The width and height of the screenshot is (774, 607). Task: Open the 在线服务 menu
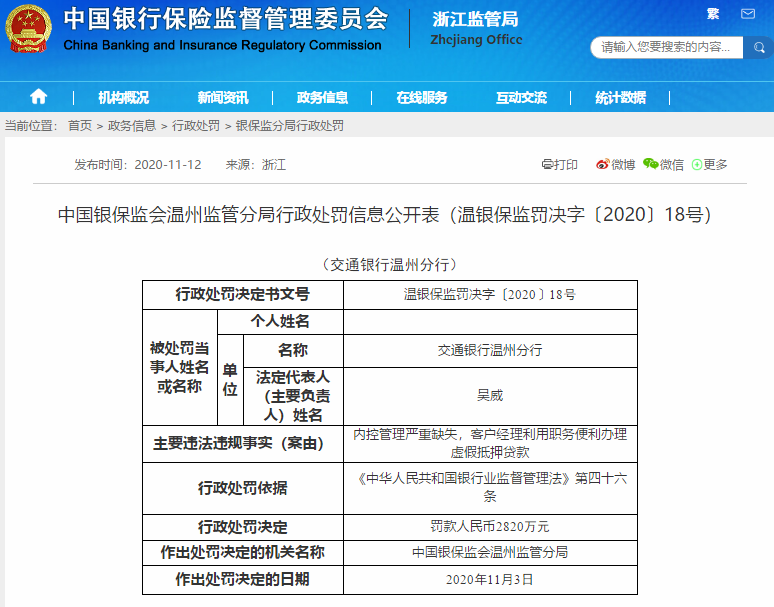[421, 97]
